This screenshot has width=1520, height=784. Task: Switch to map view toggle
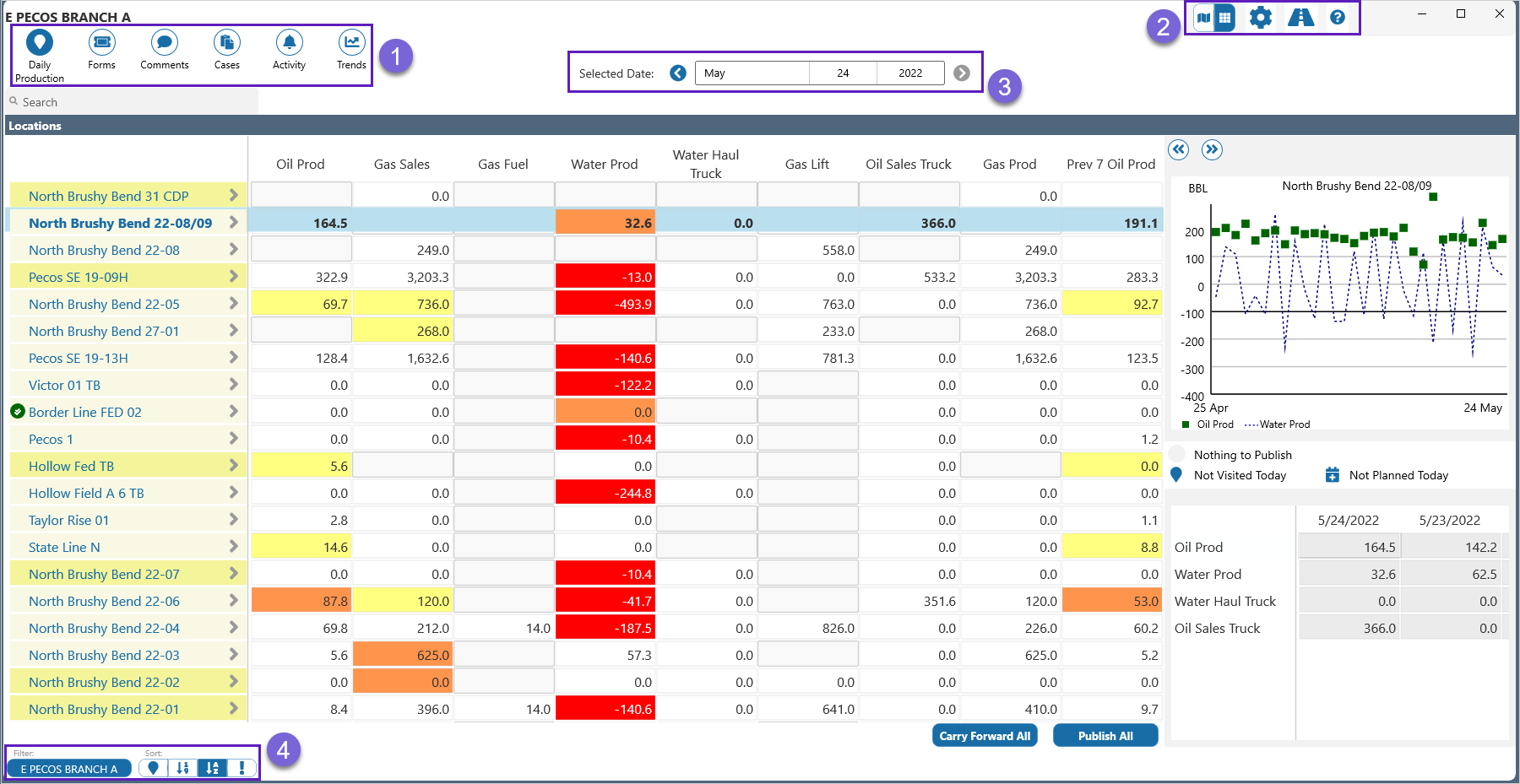click(1203, 17)
